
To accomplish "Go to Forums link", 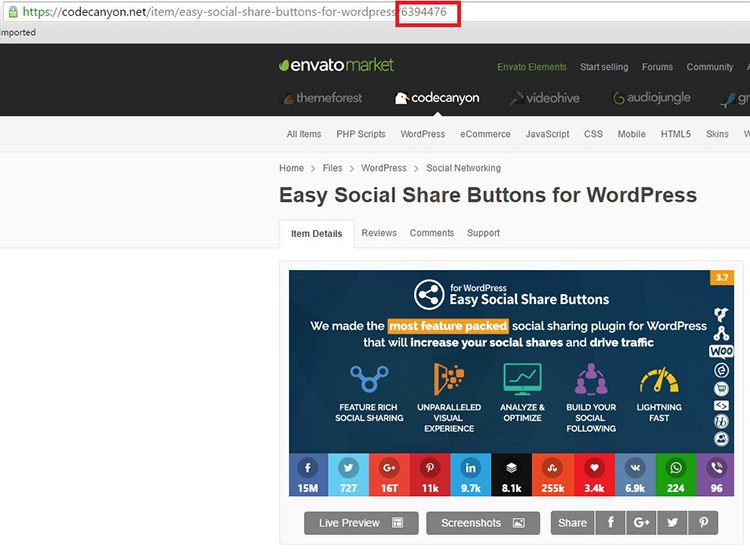I will [x=657, y=67].
